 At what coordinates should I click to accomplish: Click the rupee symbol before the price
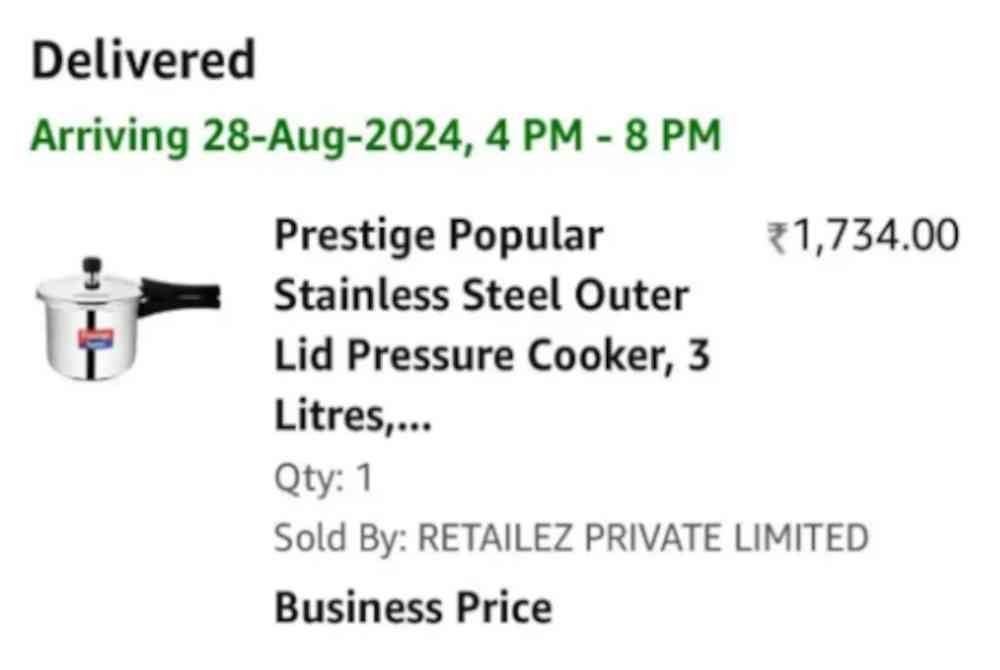point(775,239)
